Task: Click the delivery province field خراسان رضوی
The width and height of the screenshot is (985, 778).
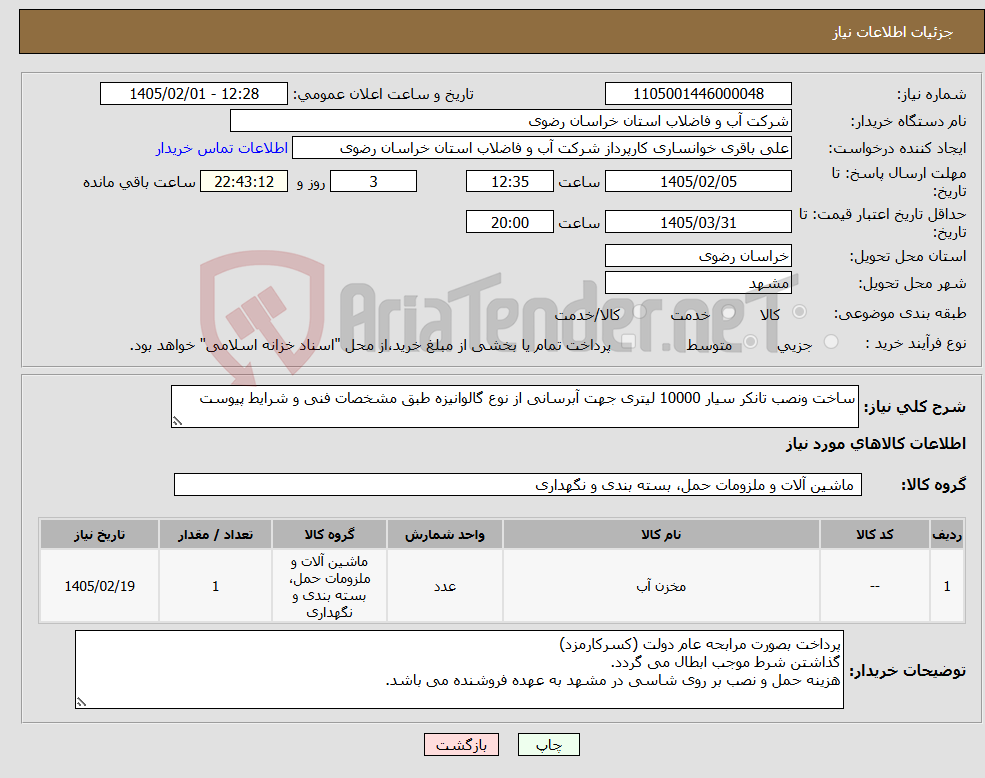Action: [698, 255]
